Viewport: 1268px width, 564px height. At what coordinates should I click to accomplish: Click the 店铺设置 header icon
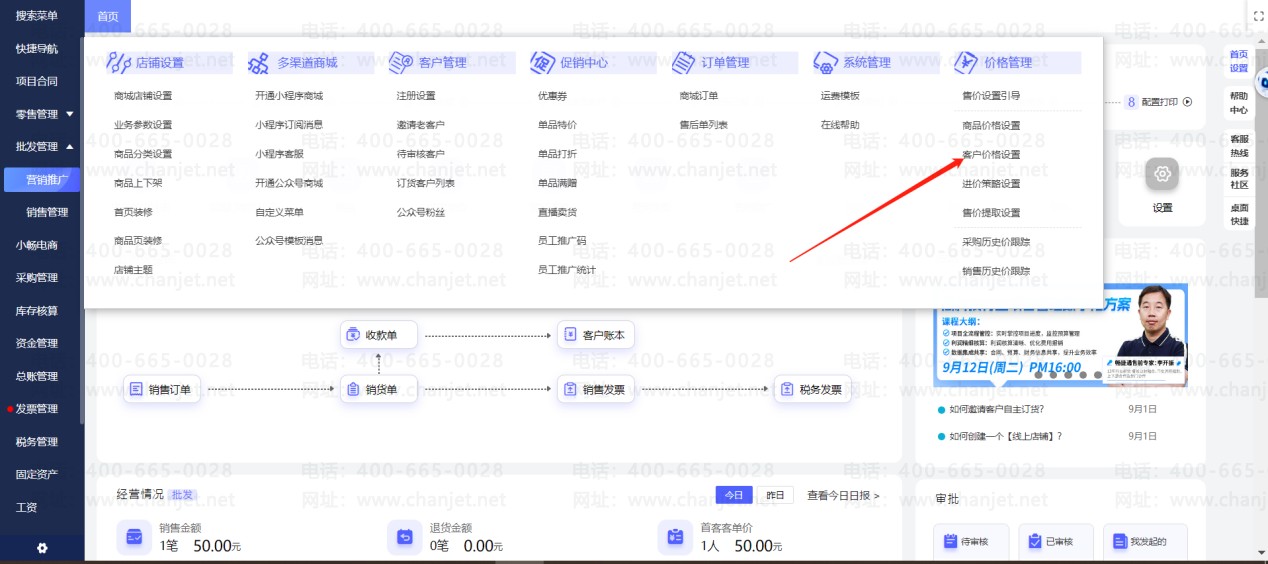(x=119, y=63)
